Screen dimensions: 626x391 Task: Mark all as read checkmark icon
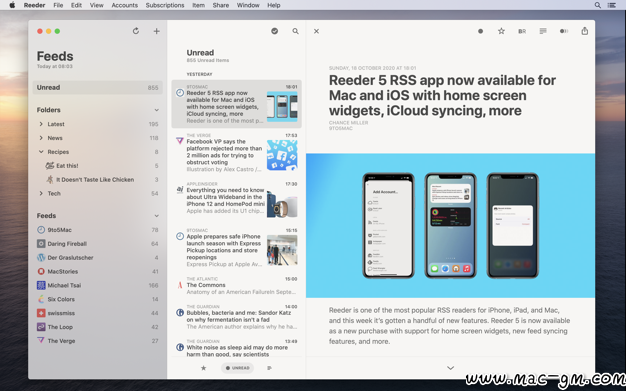click(x=275, y=31)
